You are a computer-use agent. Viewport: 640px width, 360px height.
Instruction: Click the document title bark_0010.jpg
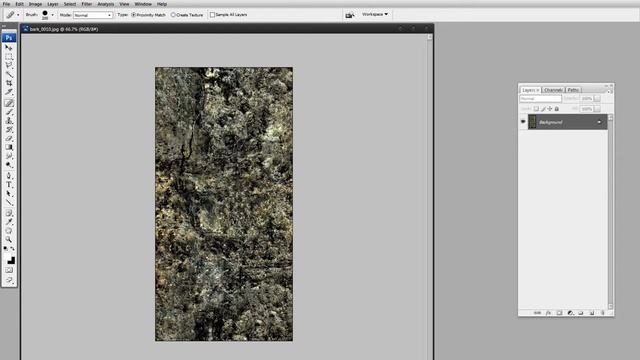point(64,29)
